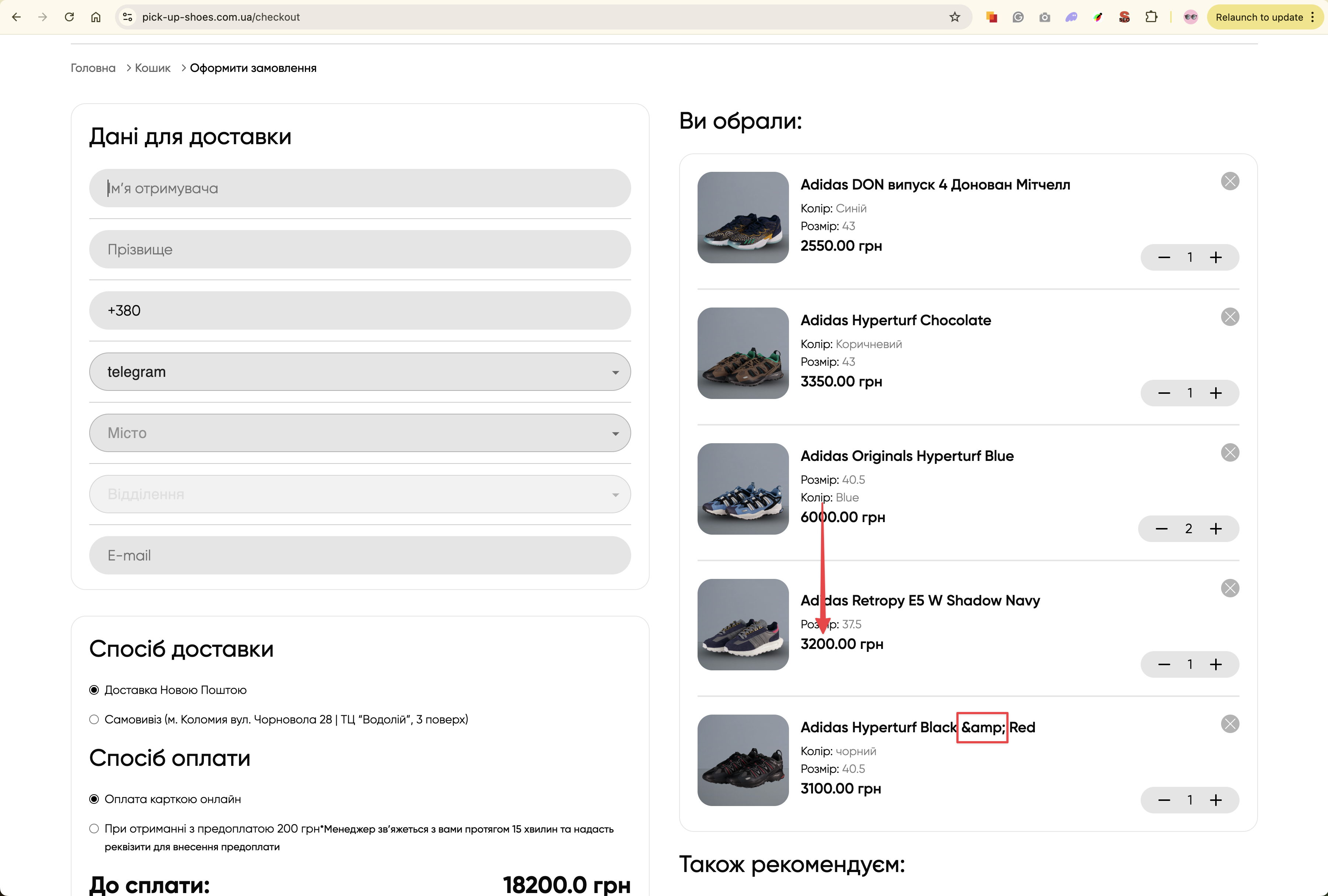1328x896 pixels.
Task: Remove Adidas Hyperturf Chocolate from cart
Action: pyautogui.click(x=1230, y=317)
